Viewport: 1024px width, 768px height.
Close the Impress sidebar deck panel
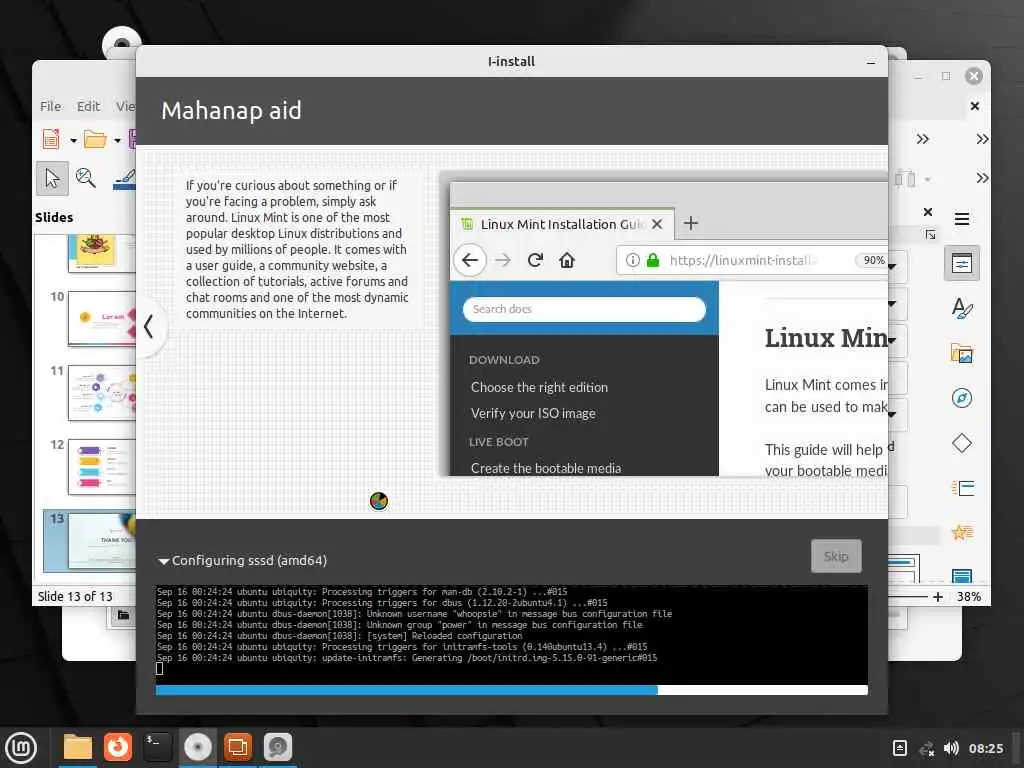(x=928, y=212)
